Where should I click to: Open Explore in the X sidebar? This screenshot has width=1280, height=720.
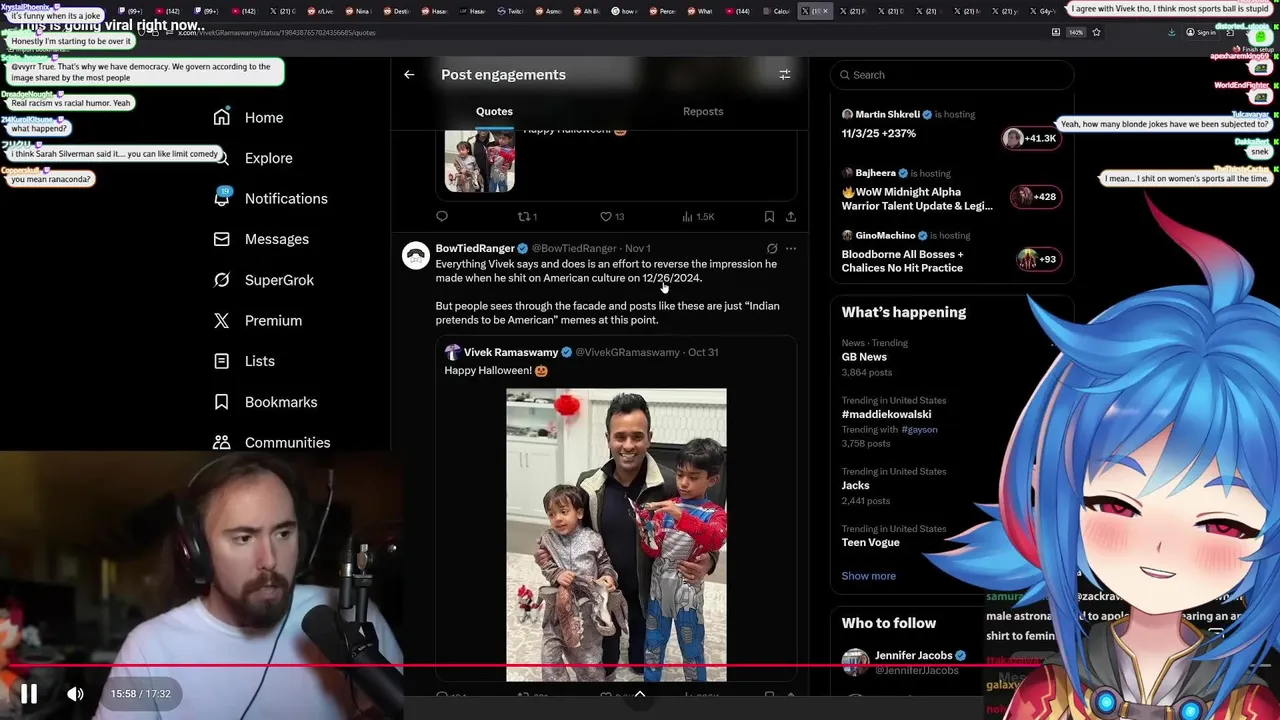coord(269,158)
